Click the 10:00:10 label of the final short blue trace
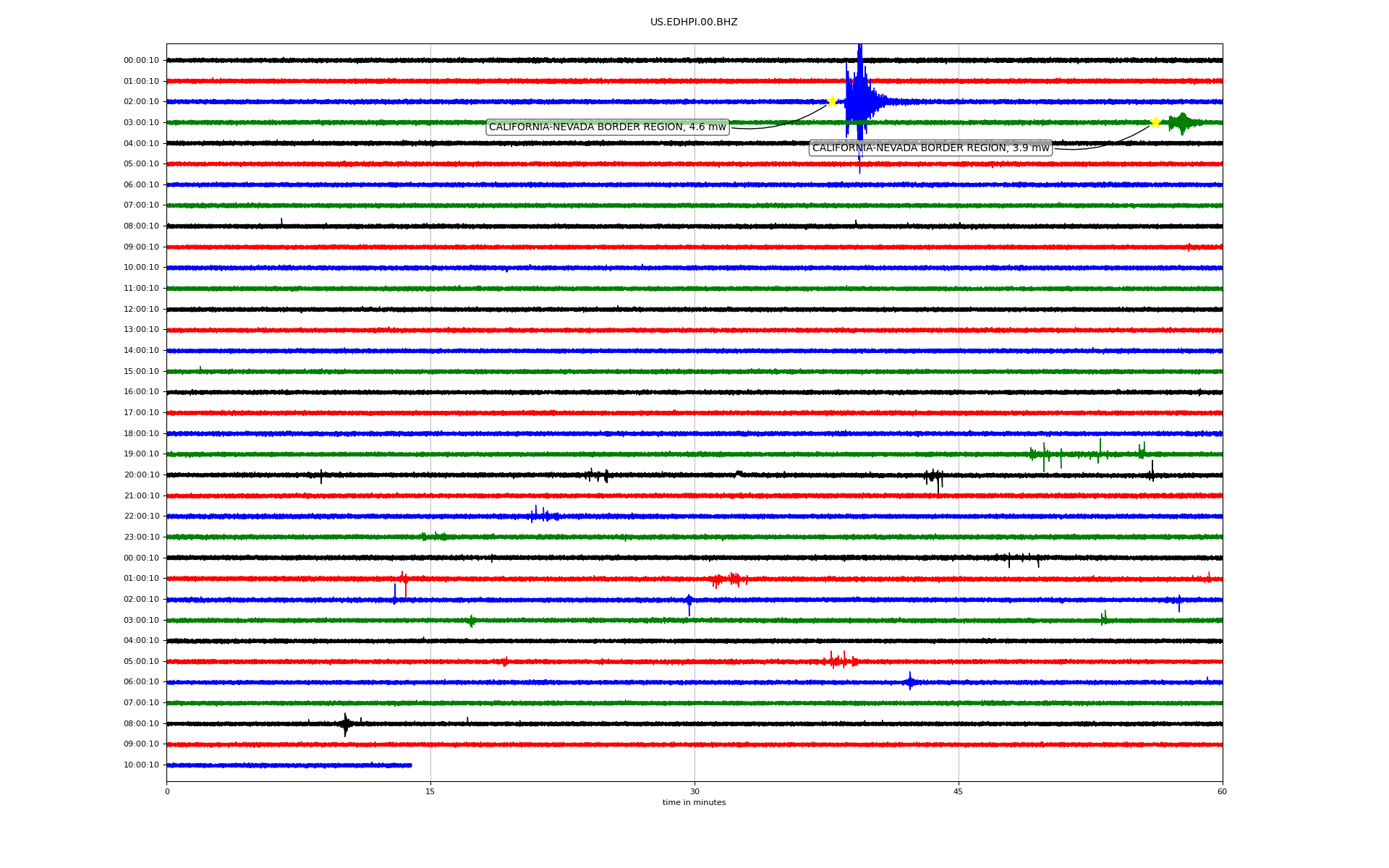 point(141,765)
